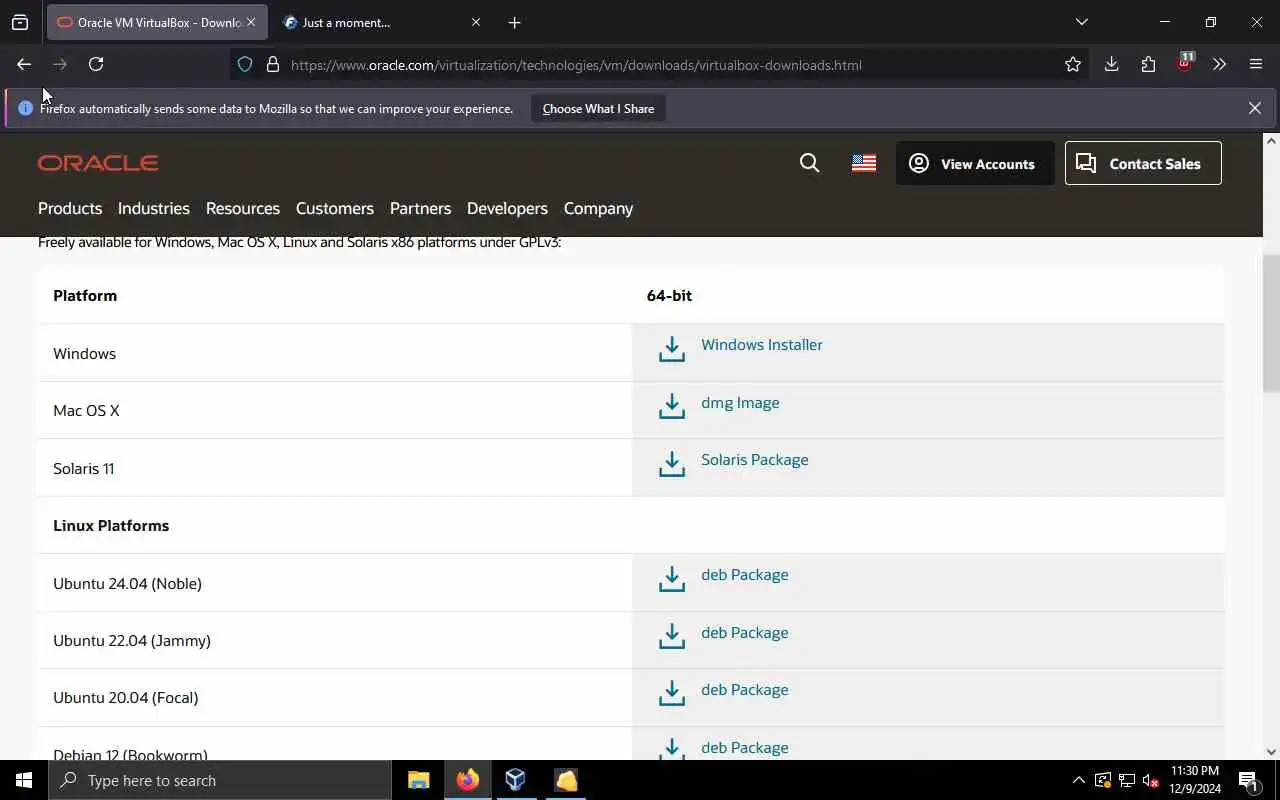Click download icon for Debian 12 row
Screen dimensions: 1280x800
pos(672,748)
